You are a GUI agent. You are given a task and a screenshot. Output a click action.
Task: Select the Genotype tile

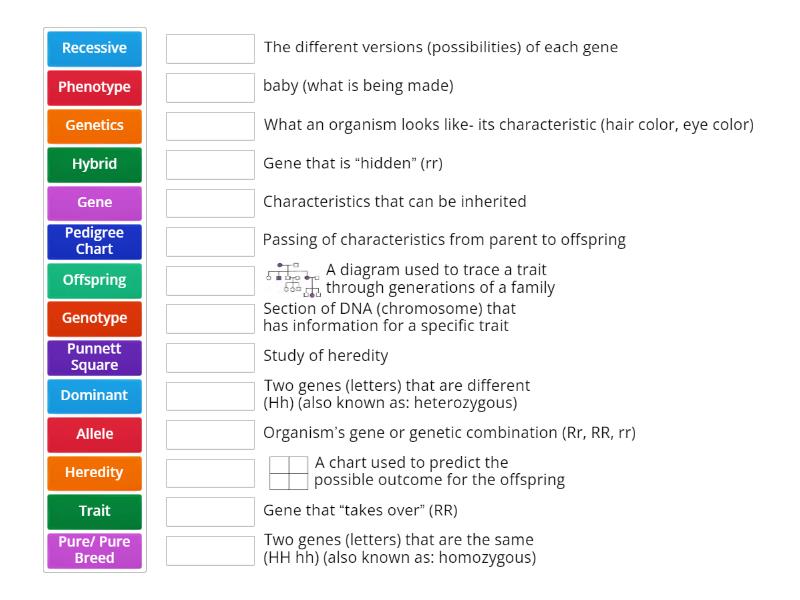(94, 319)
